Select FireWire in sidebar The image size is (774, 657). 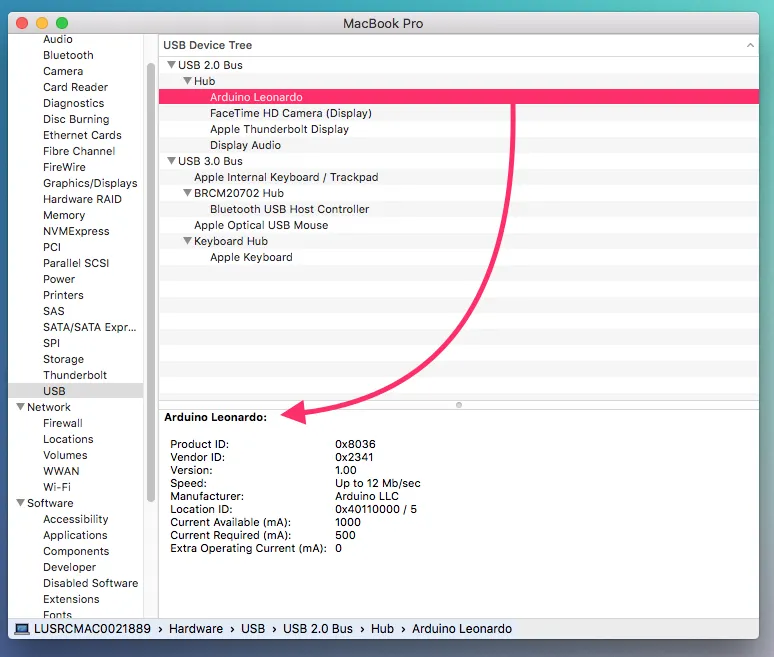click(x=64, y=167)
